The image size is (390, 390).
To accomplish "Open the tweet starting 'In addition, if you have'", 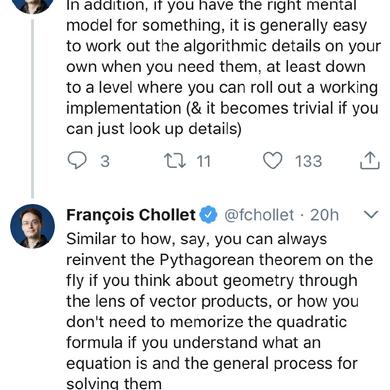I will pos(223,67).
